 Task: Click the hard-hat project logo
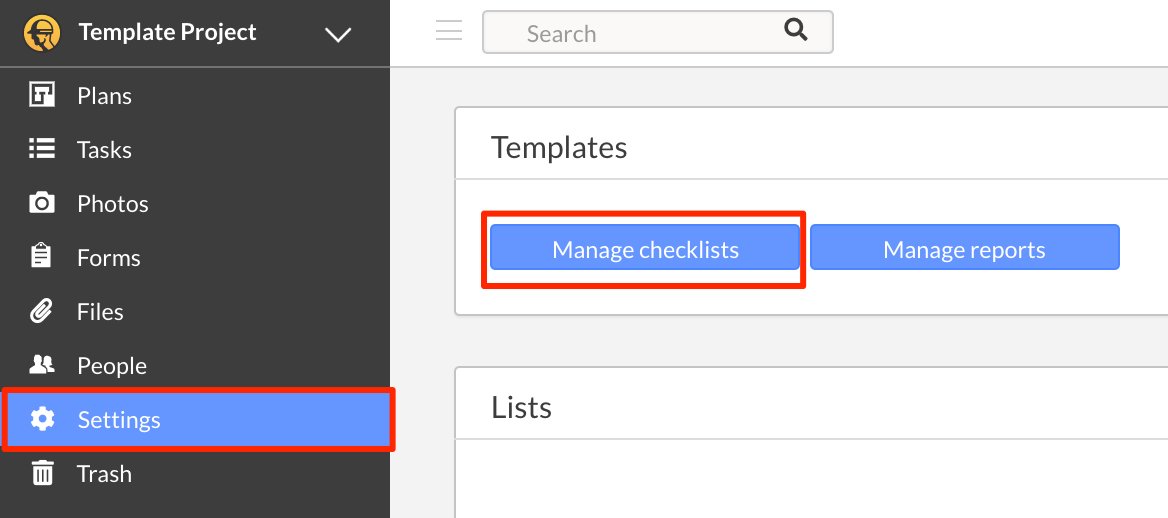42,33
